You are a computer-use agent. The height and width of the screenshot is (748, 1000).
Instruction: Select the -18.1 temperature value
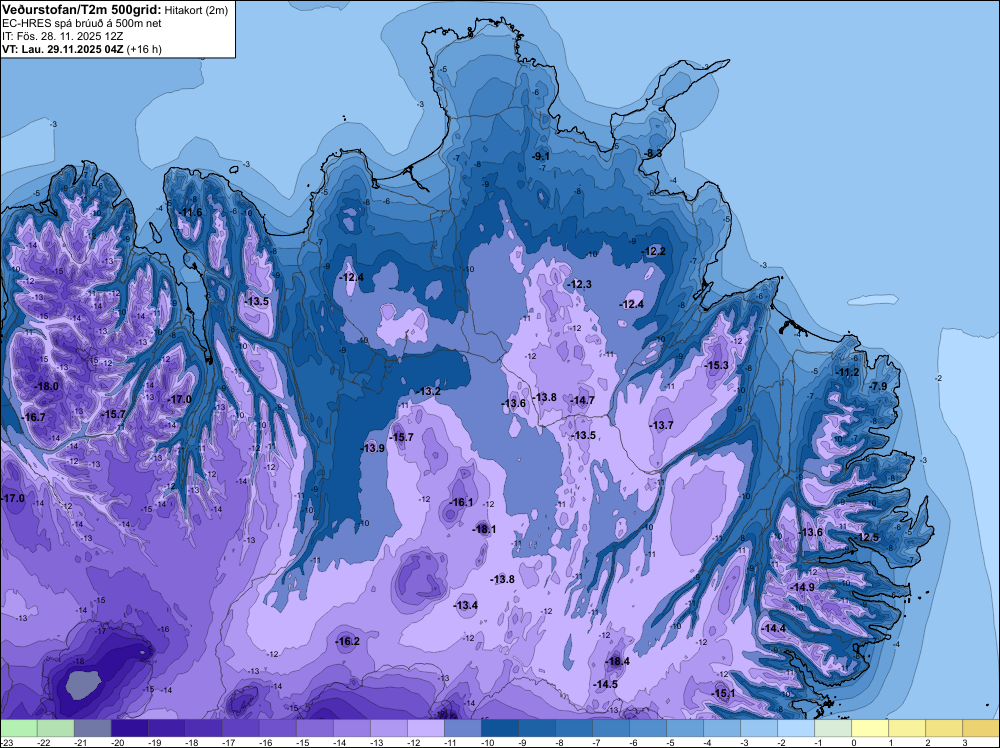(x=484, y=529)
